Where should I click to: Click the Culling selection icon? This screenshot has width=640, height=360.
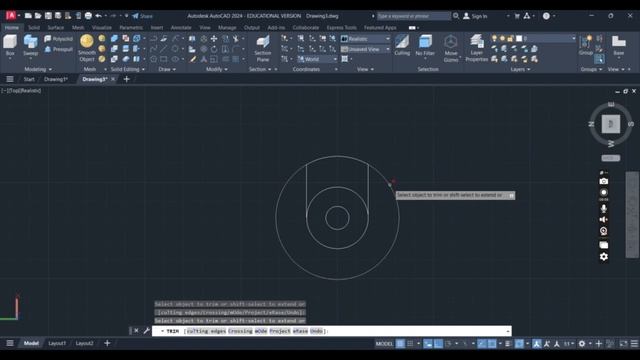[402, 45]
